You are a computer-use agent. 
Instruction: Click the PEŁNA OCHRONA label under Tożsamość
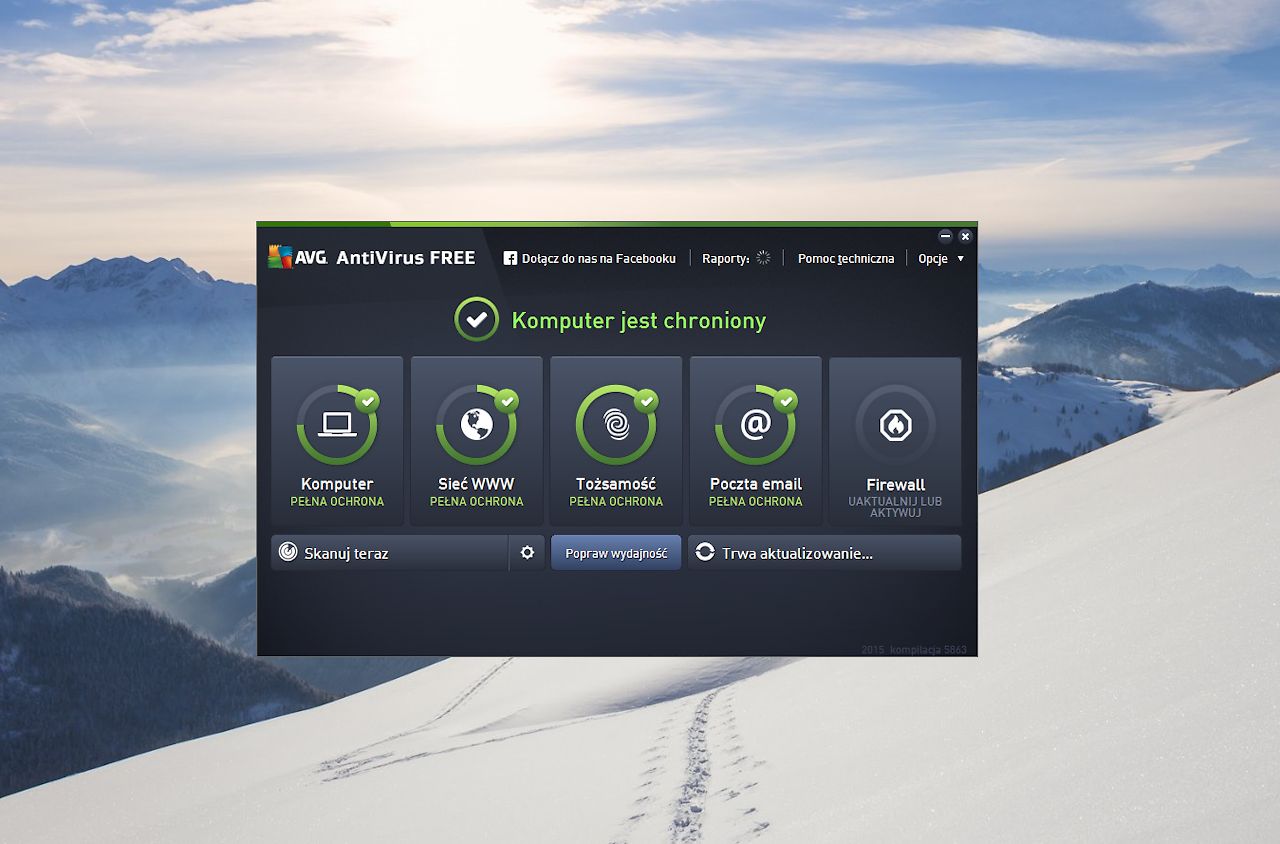(x=616, y=502)
